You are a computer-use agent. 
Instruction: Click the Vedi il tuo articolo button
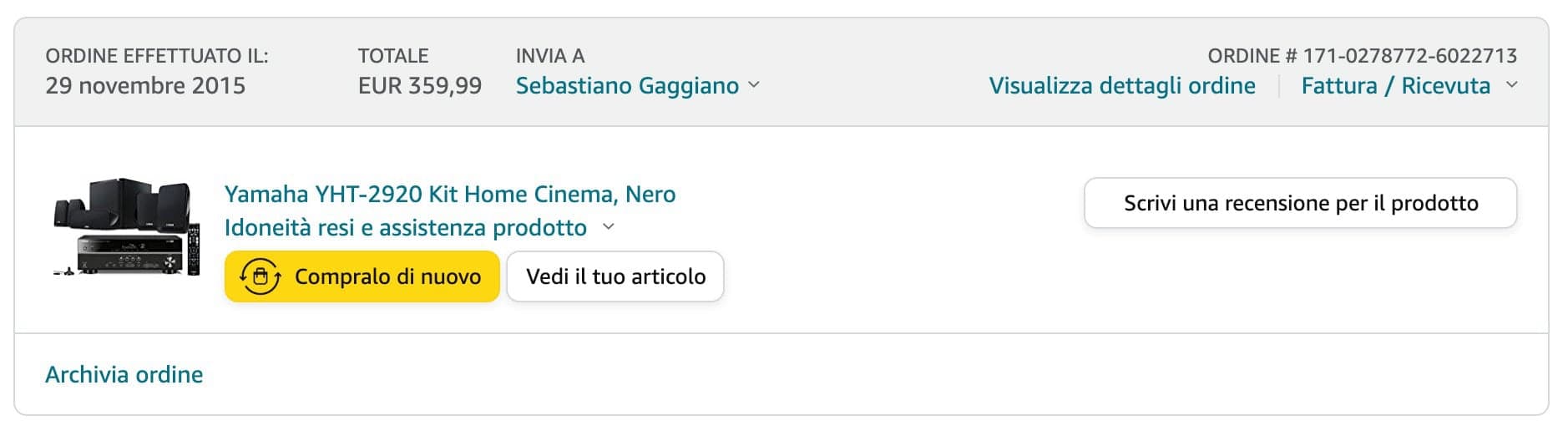point(615,276)
